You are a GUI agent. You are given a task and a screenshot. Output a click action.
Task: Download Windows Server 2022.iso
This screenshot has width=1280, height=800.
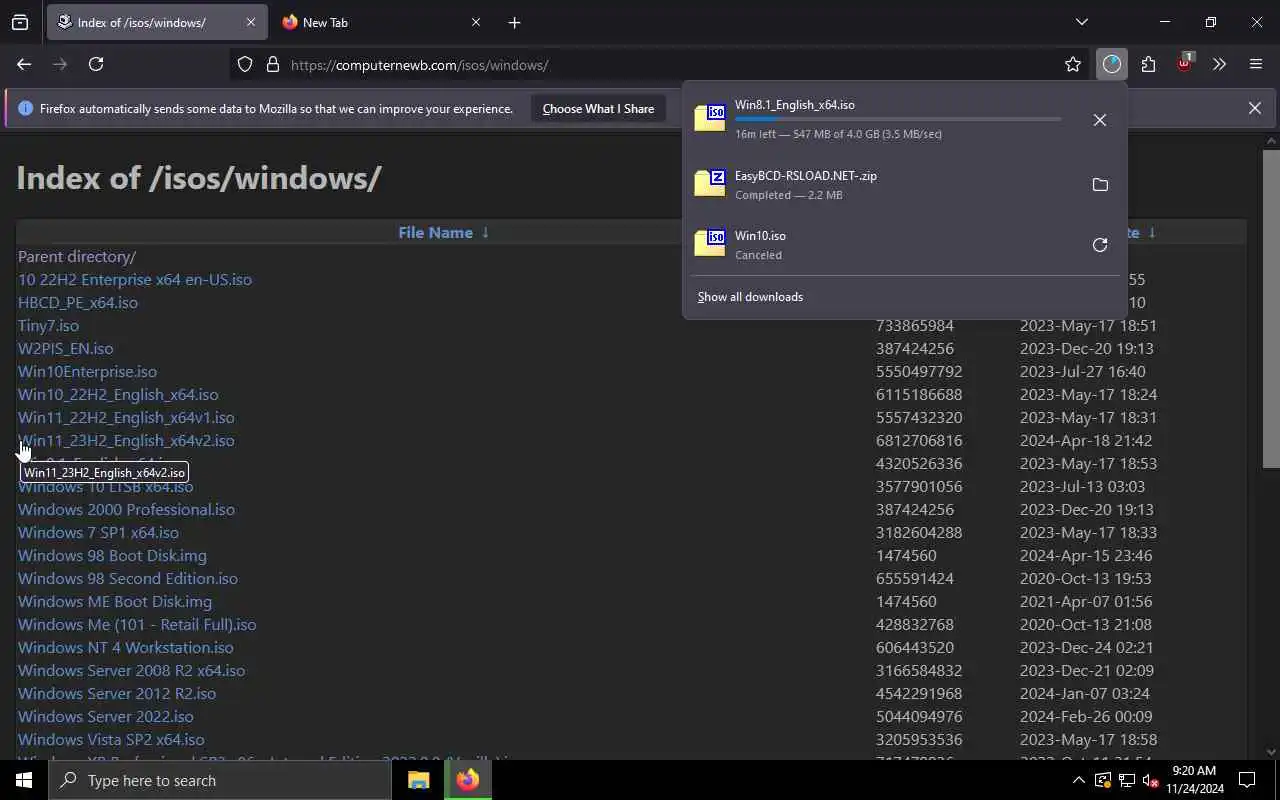106,717
